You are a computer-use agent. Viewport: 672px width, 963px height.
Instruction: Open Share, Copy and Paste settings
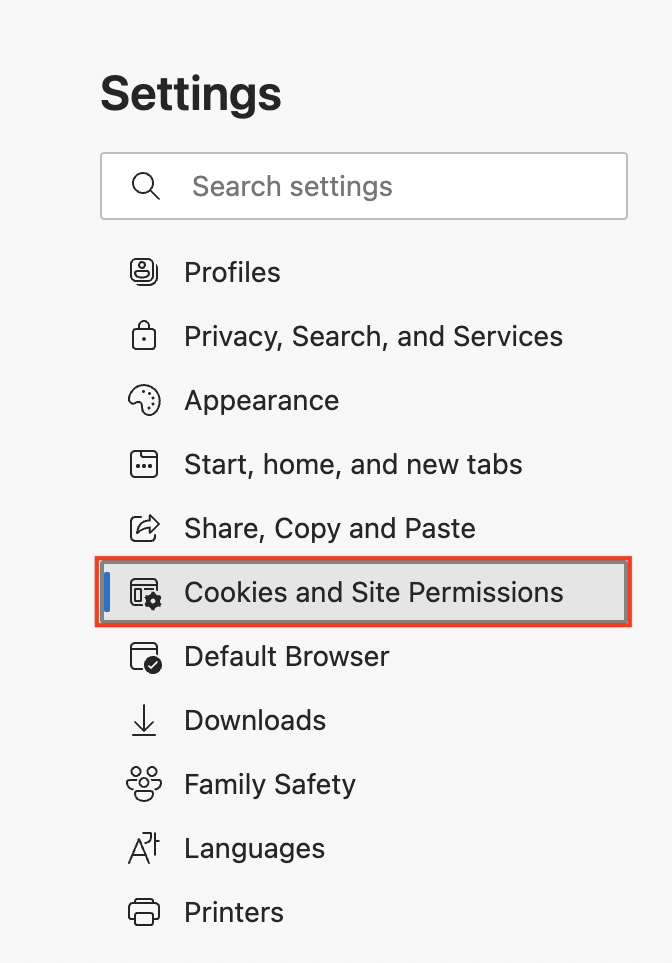click(329, 528)
